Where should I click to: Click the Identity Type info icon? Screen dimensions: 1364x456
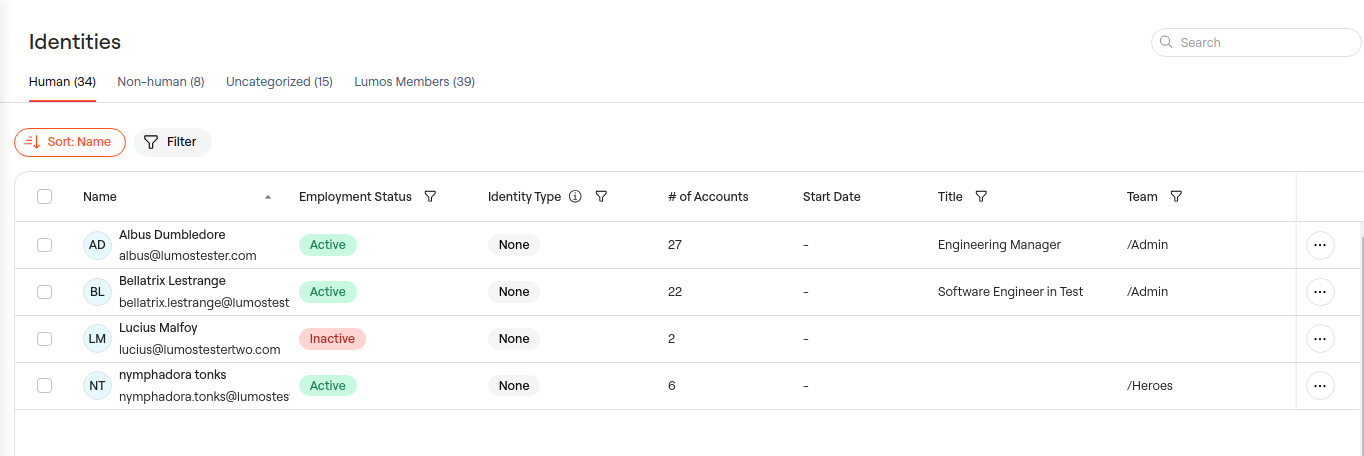click(575, 197)
